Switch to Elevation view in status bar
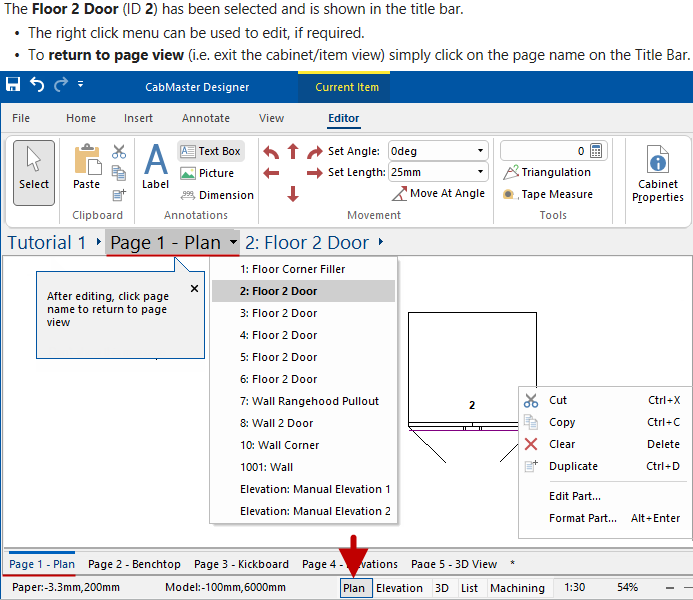This screenshot has width=693, height=600. click(x=399, y=588)
